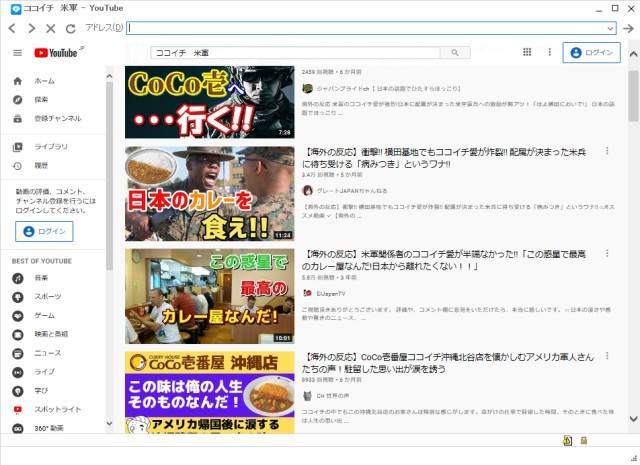Open the YouTube apps grid icon
The width and height of the screenshot is (640, 465).
click(x=527, y=52)
